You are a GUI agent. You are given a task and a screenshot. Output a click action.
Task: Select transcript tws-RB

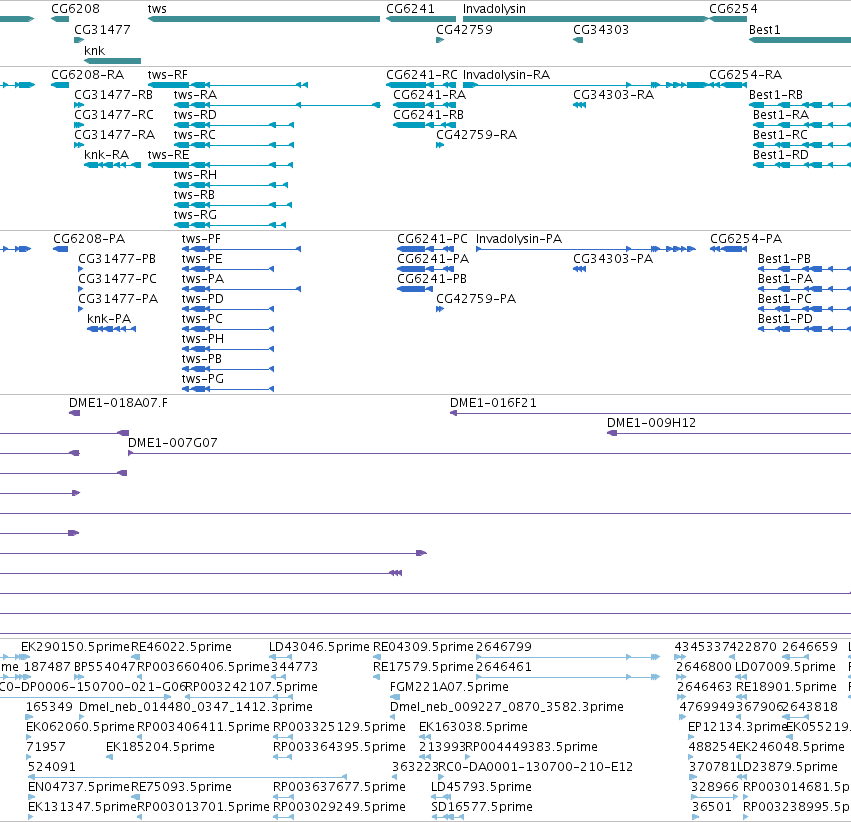click(233, 205)
